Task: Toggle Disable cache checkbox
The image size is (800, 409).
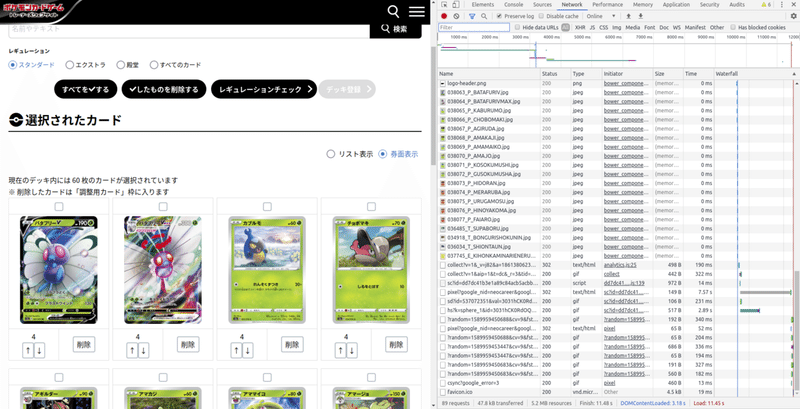Action: (542, 16)
